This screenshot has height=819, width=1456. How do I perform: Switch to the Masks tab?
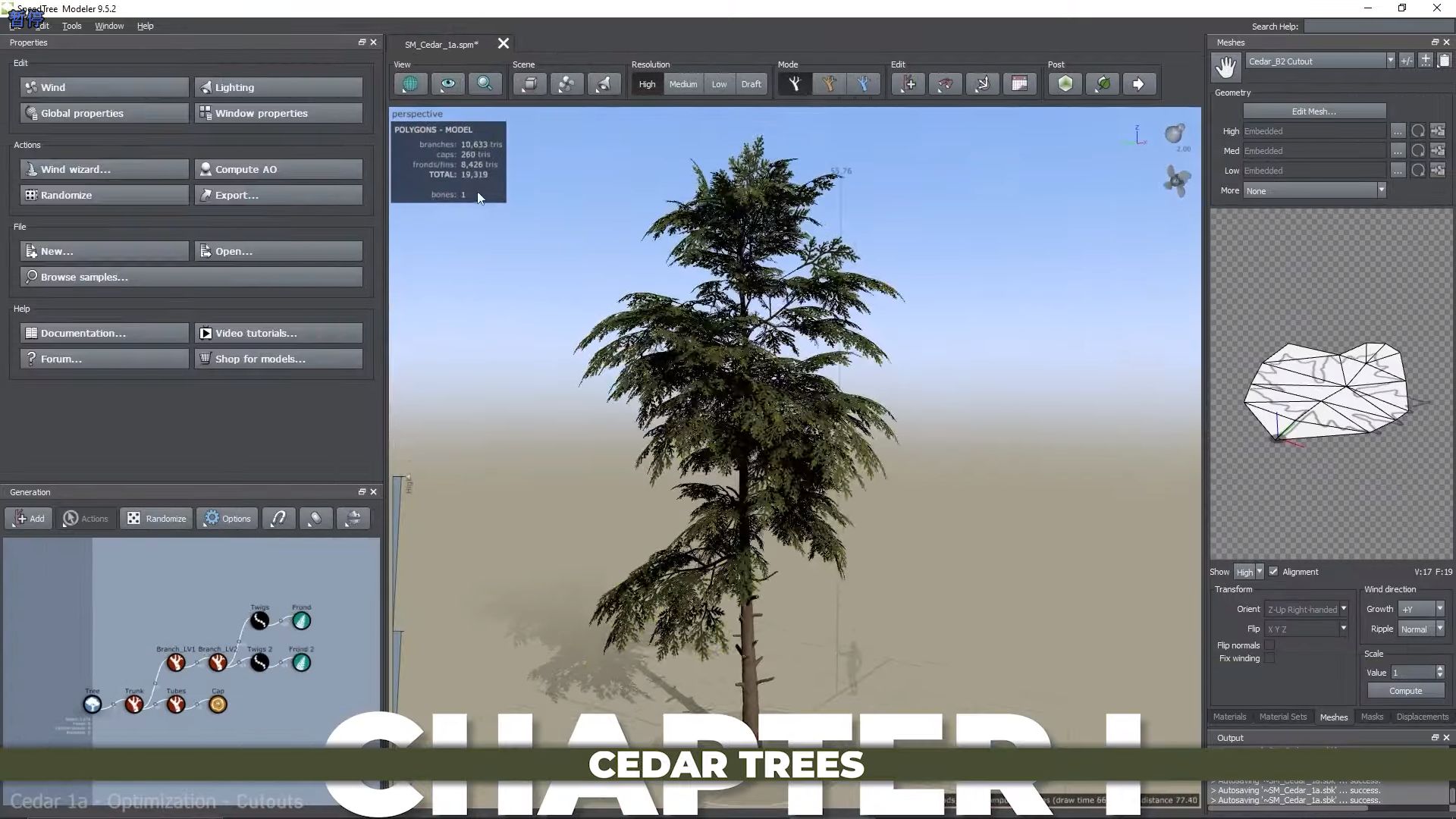pos(1372,717)
